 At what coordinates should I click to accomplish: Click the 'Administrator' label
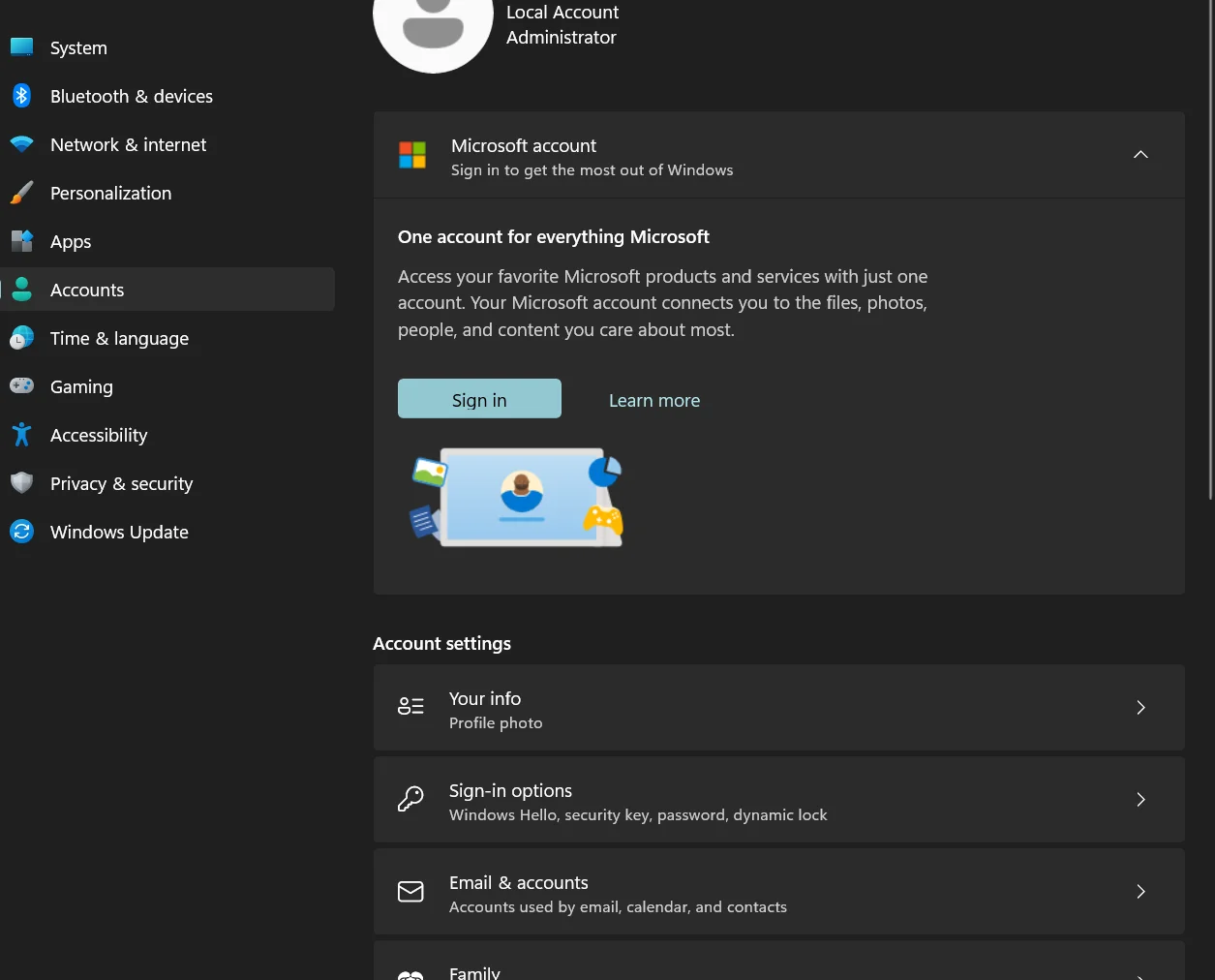click(562, 37)
